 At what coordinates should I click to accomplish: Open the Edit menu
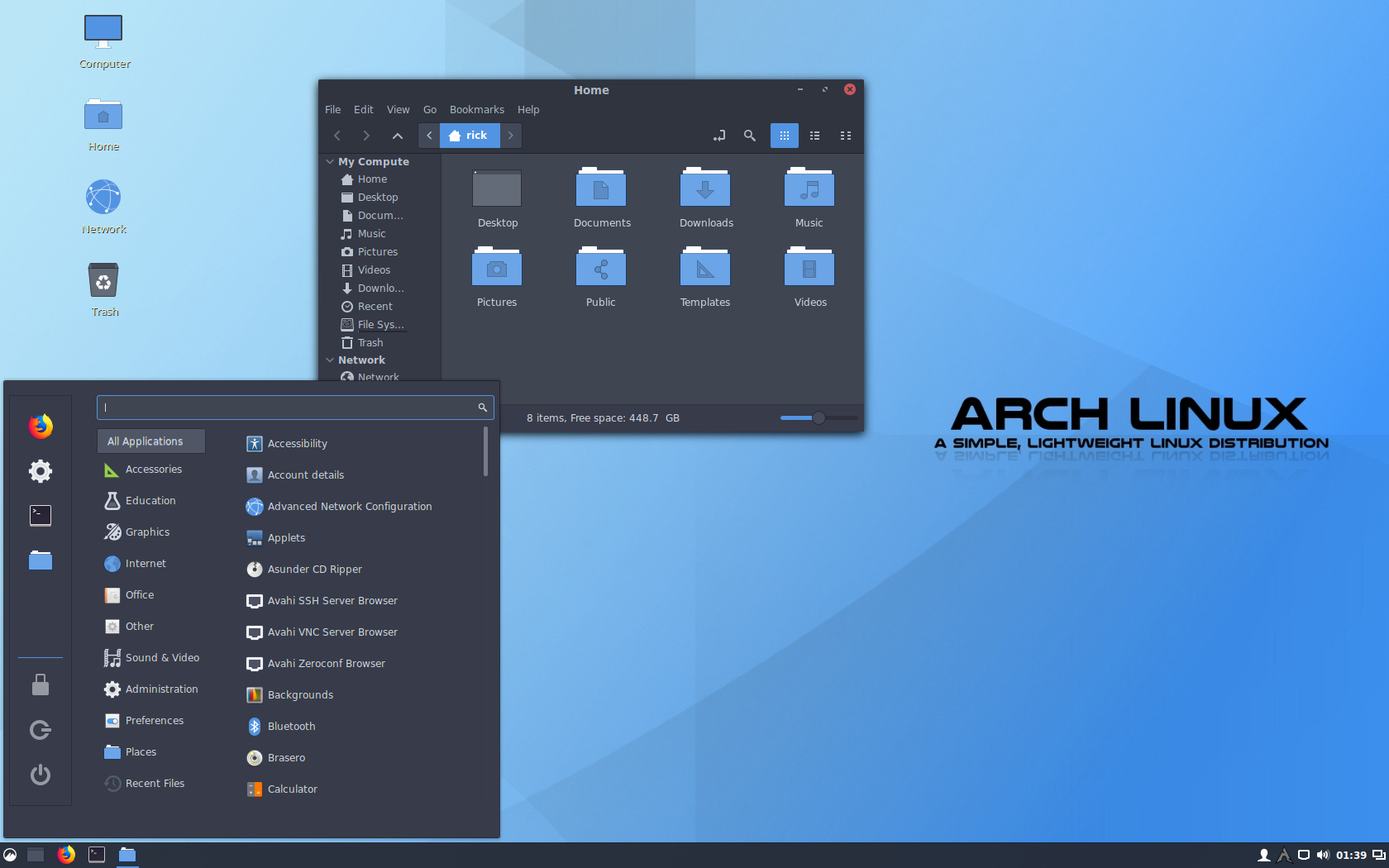(364, 110)
